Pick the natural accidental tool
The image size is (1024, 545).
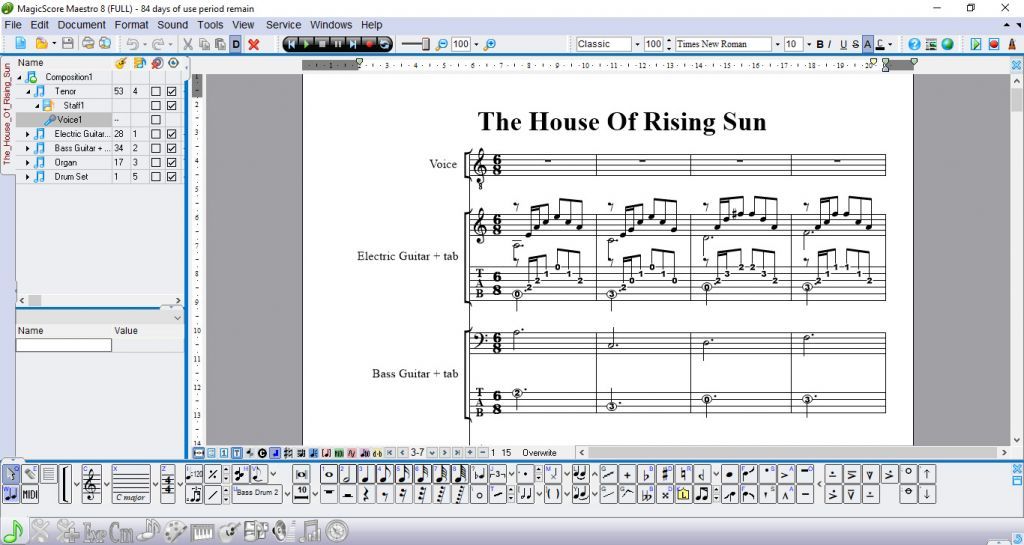[x=683, y=475]
